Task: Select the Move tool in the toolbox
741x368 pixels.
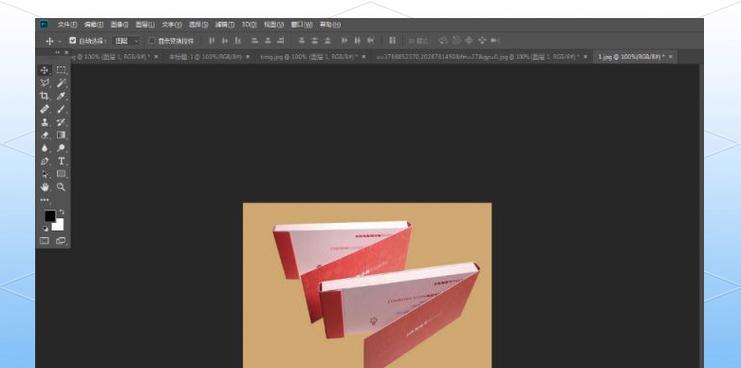Action: point(44,70)
